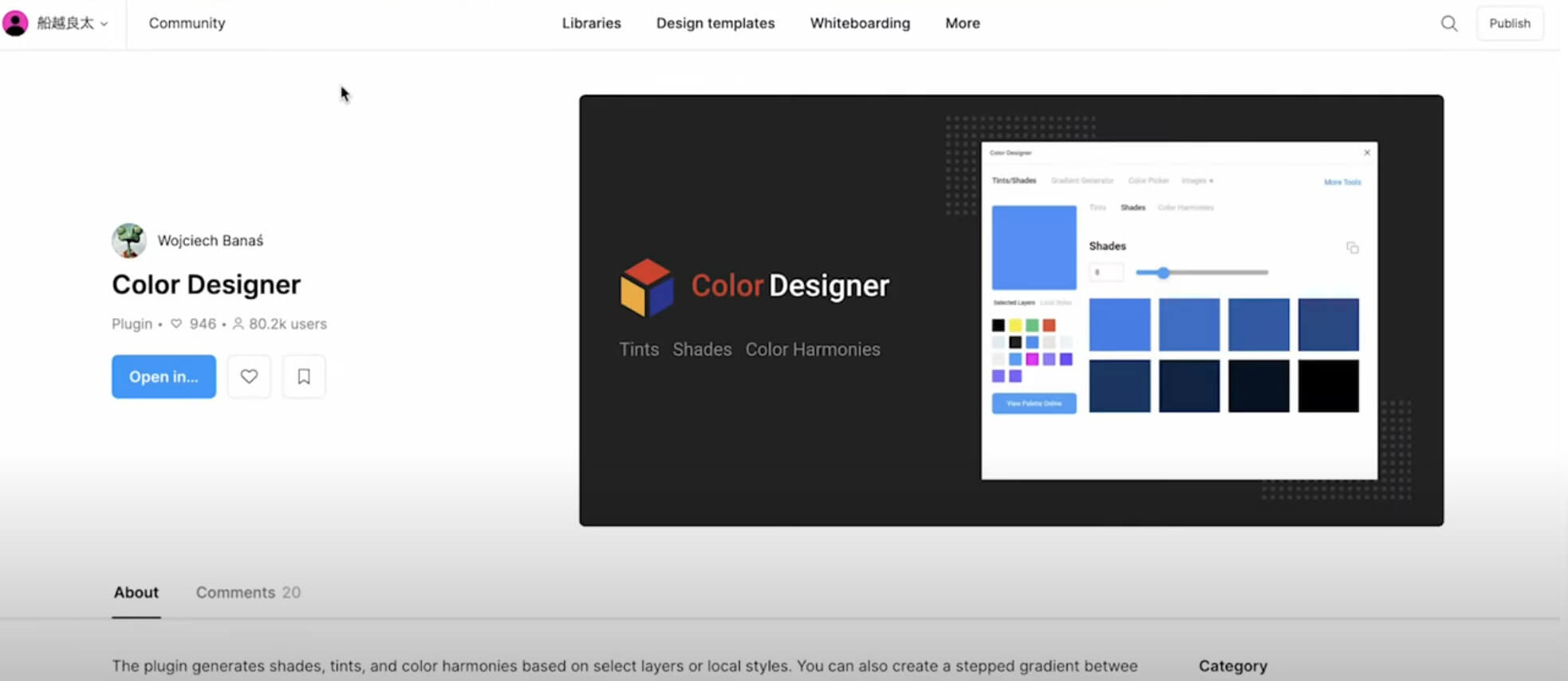Select Tints/Shades tab in preview
1568x681 pixels.
[x=1014, y=181]
